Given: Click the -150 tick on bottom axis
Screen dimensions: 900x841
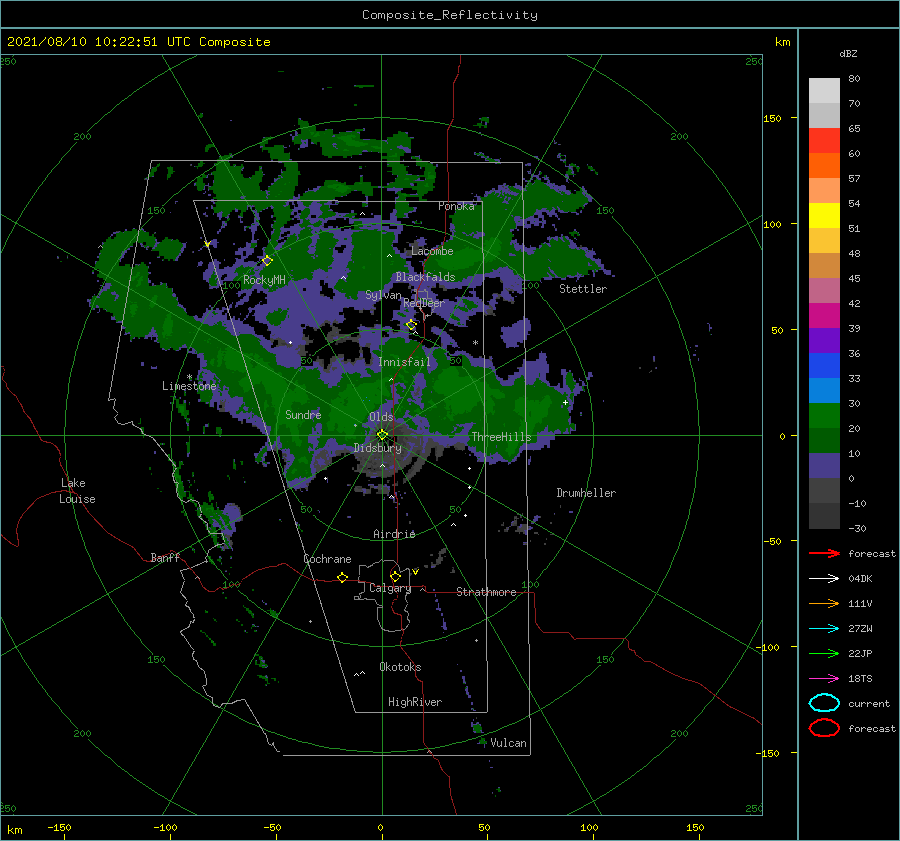Looking at the screenshot, I should pos(59,827).
